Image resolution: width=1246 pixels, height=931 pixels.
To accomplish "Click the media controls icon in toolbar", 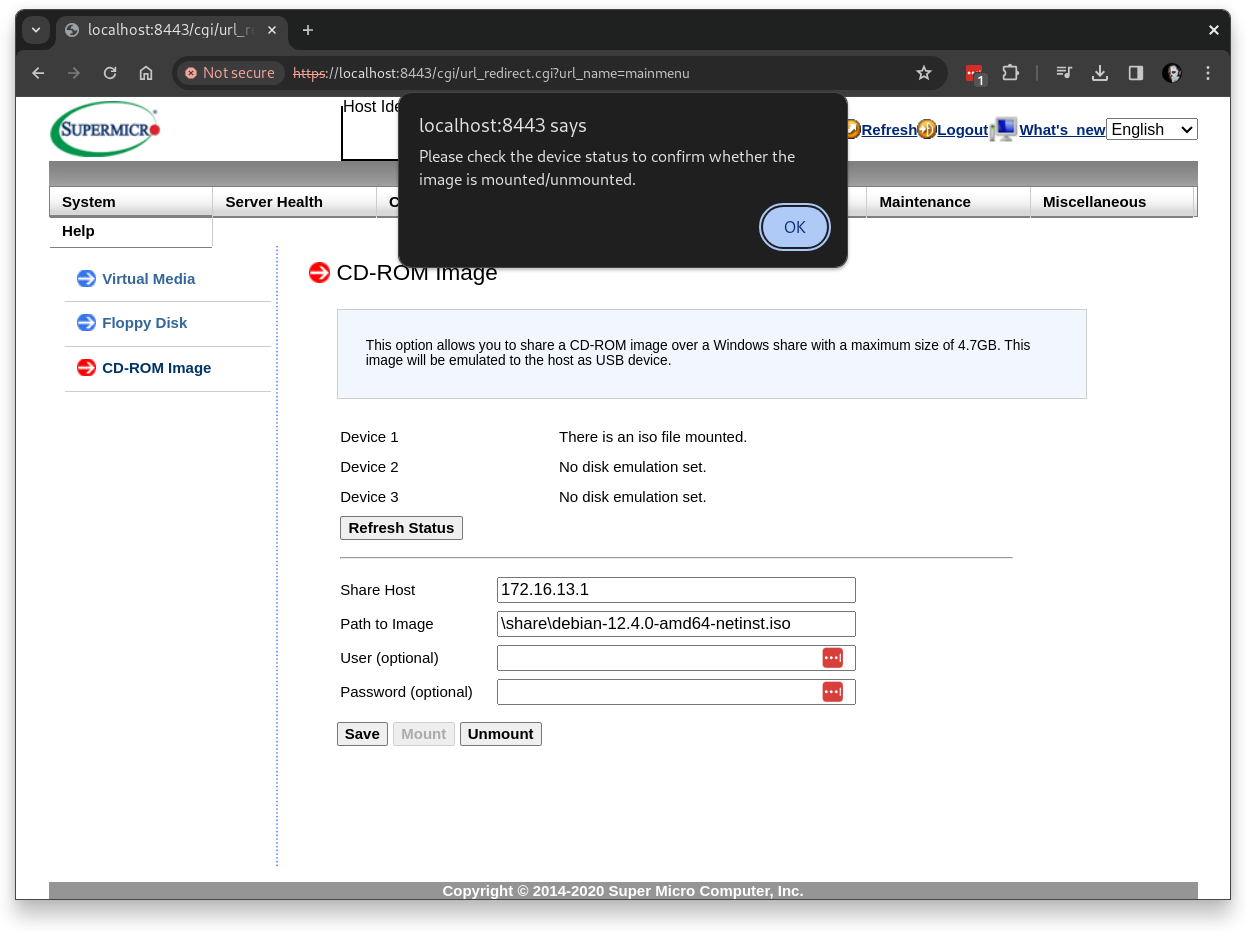I will click(x=1064, y=73).
